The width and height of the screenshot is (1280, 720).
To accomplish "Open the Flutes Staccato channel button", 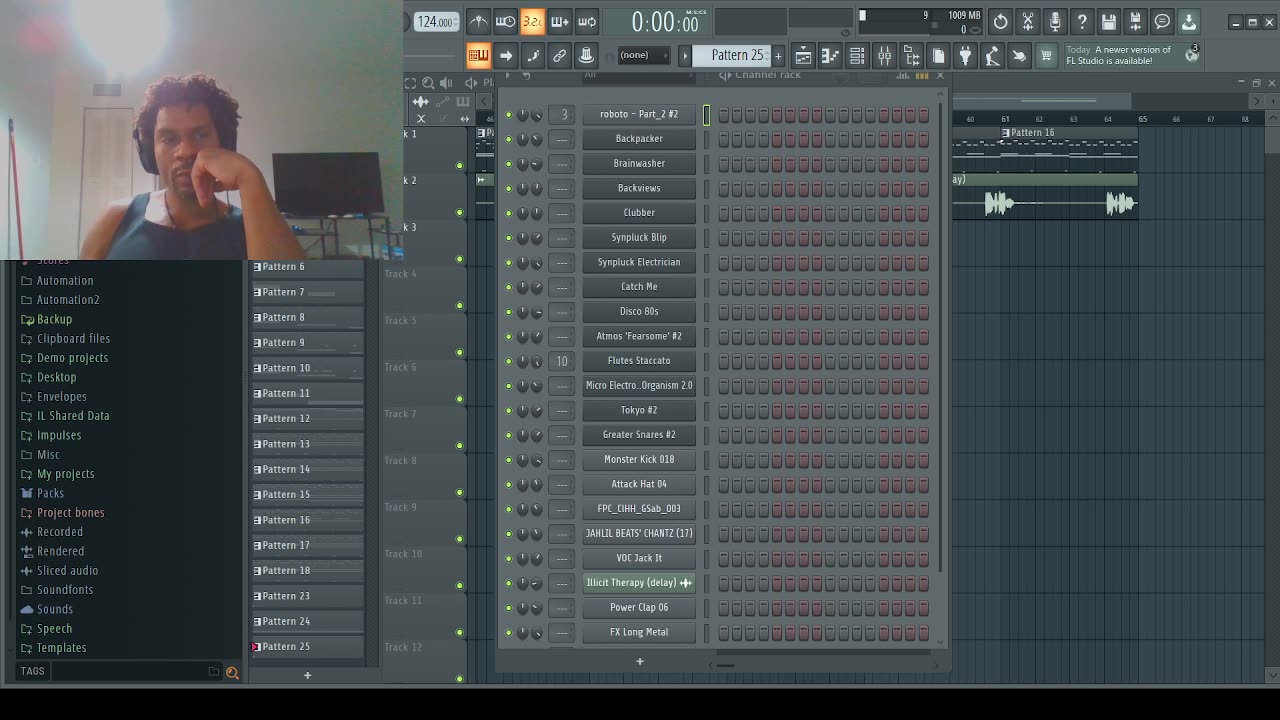I will [639, 361].
